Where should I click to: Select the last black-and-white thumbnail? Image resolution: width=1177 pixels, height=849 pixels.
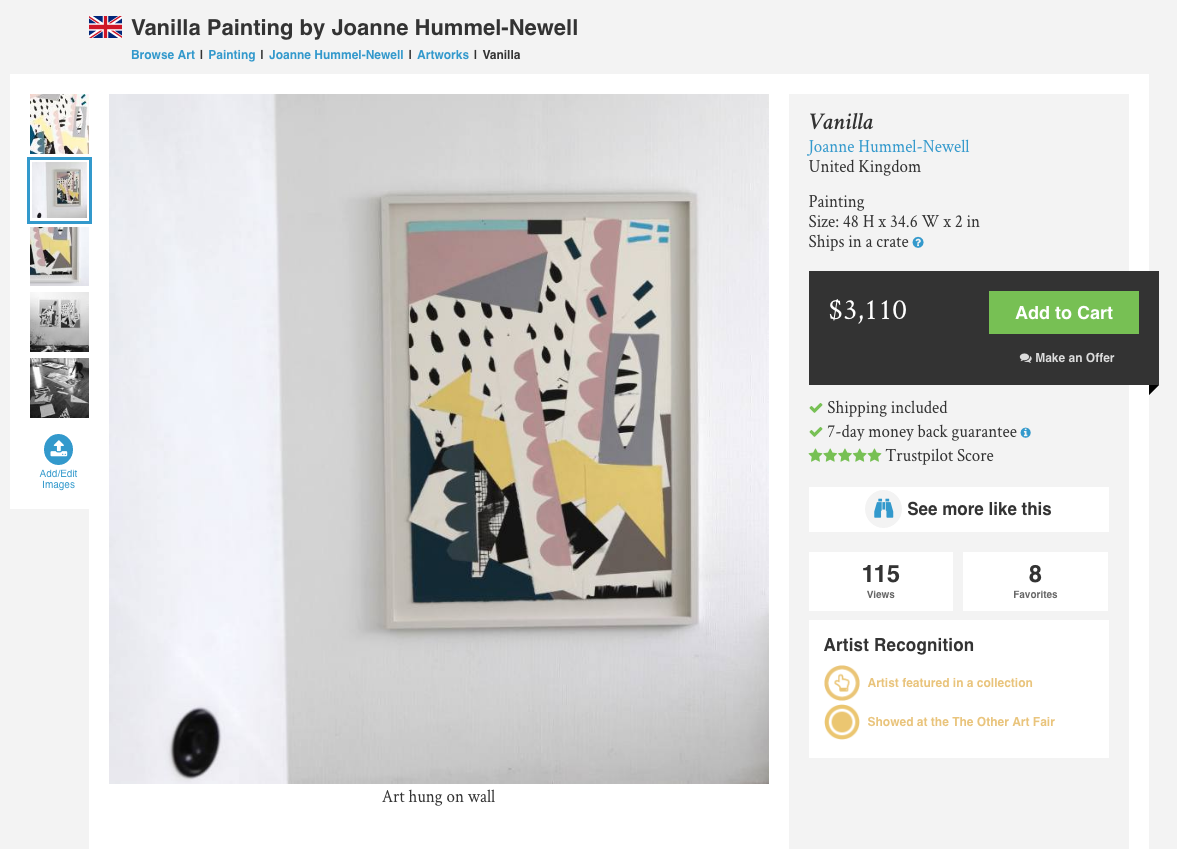tap(59, 388)
